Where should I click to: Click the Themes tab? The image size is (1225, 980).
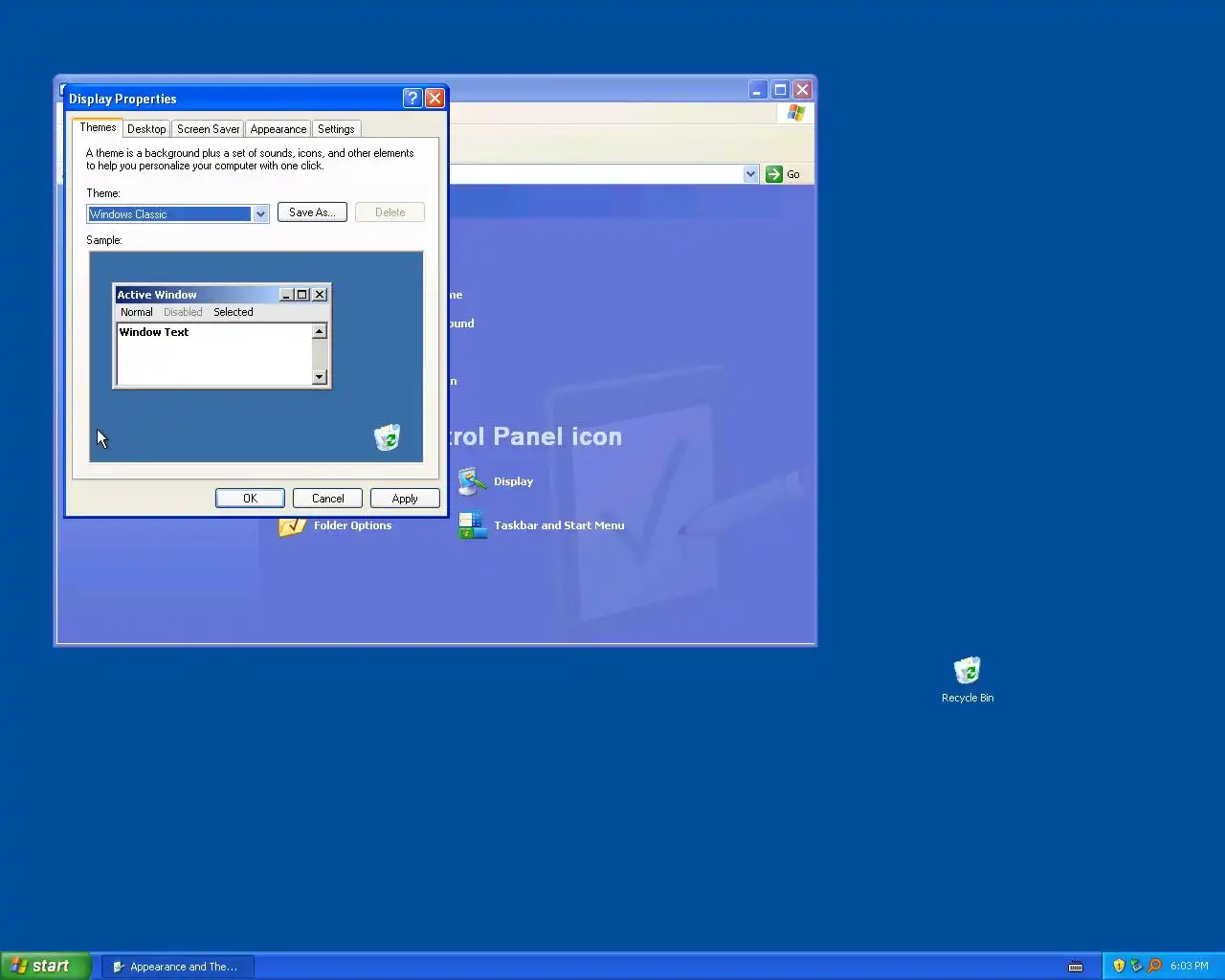[x=98, y=127]
